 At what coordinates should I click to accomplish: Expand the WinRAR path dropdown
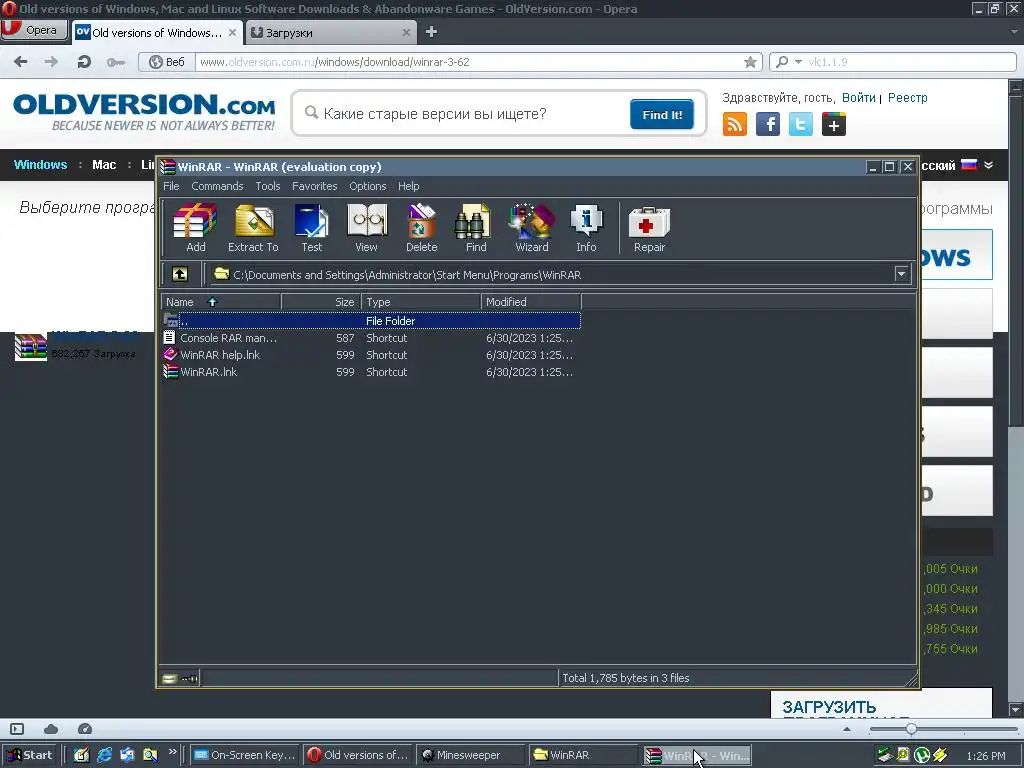(x=901, y=274)
